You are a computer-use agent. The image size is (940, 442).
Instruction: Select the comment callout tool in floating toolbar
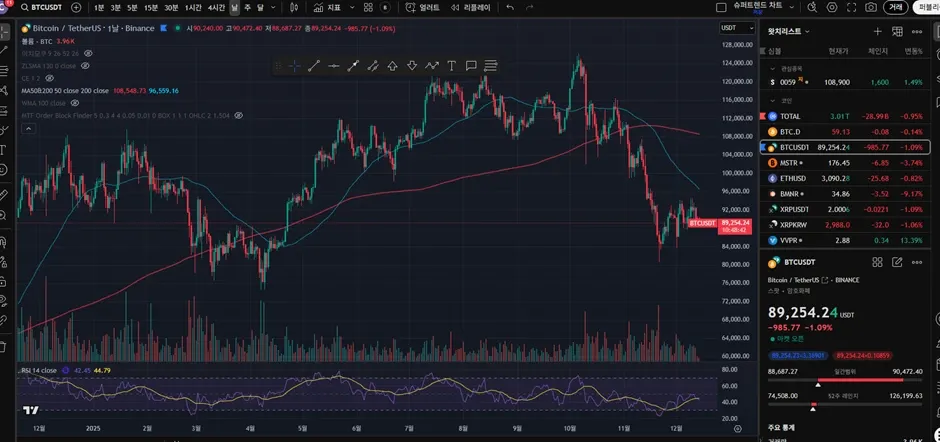point(471,66)
